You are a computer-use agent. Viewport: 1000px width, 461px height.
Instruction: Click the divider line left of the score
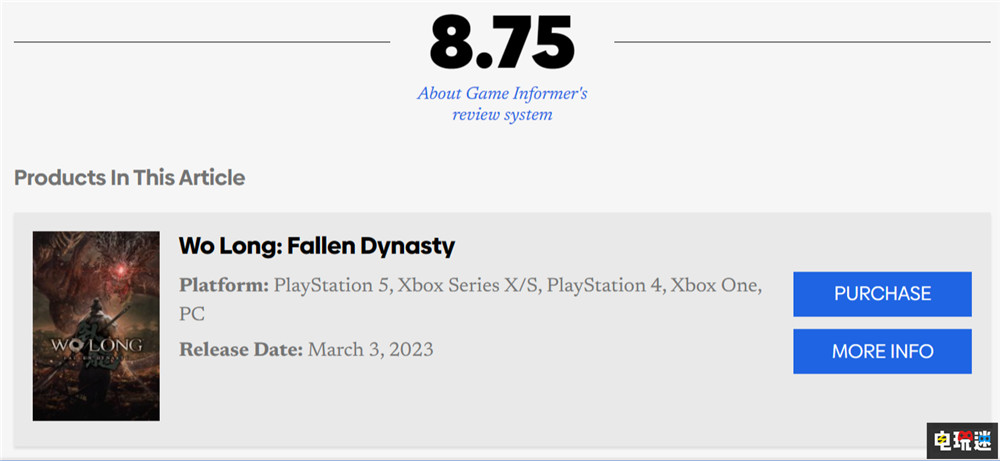click(202, 43)
